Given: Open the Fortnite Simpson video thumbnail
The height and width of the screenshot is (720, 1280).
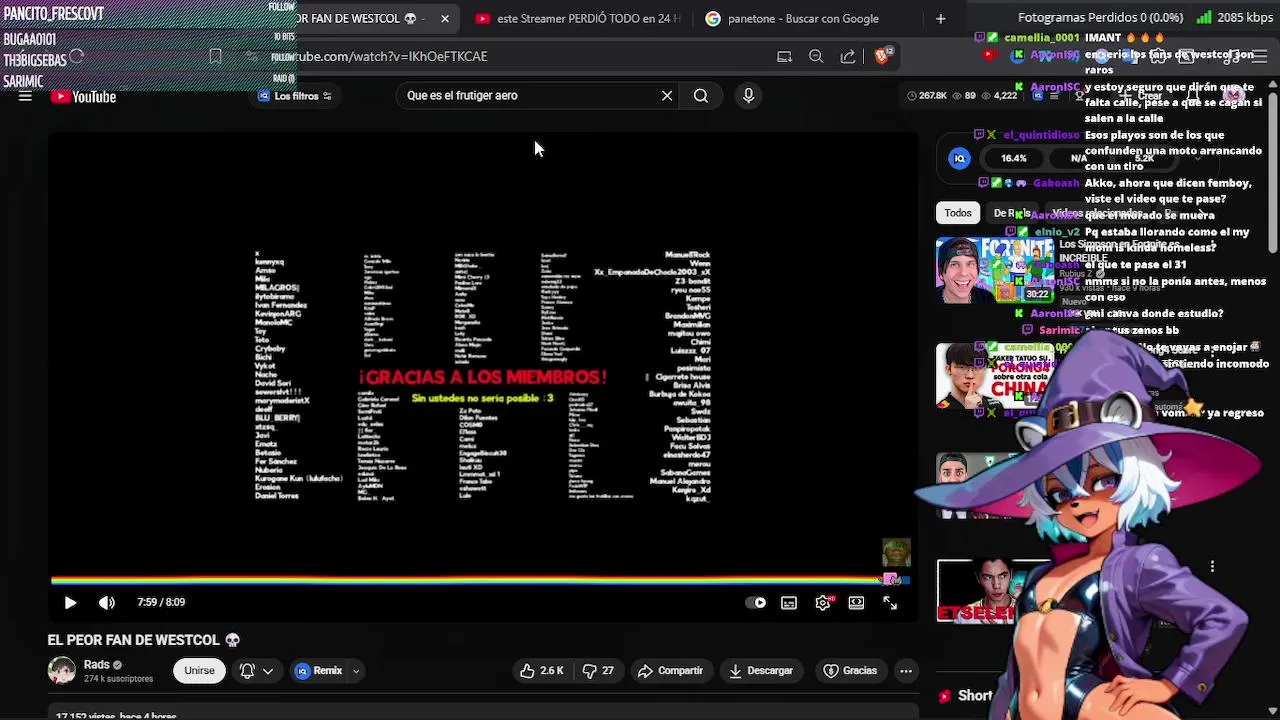Looking at the screenshot, I should click(x=994, y=270).
